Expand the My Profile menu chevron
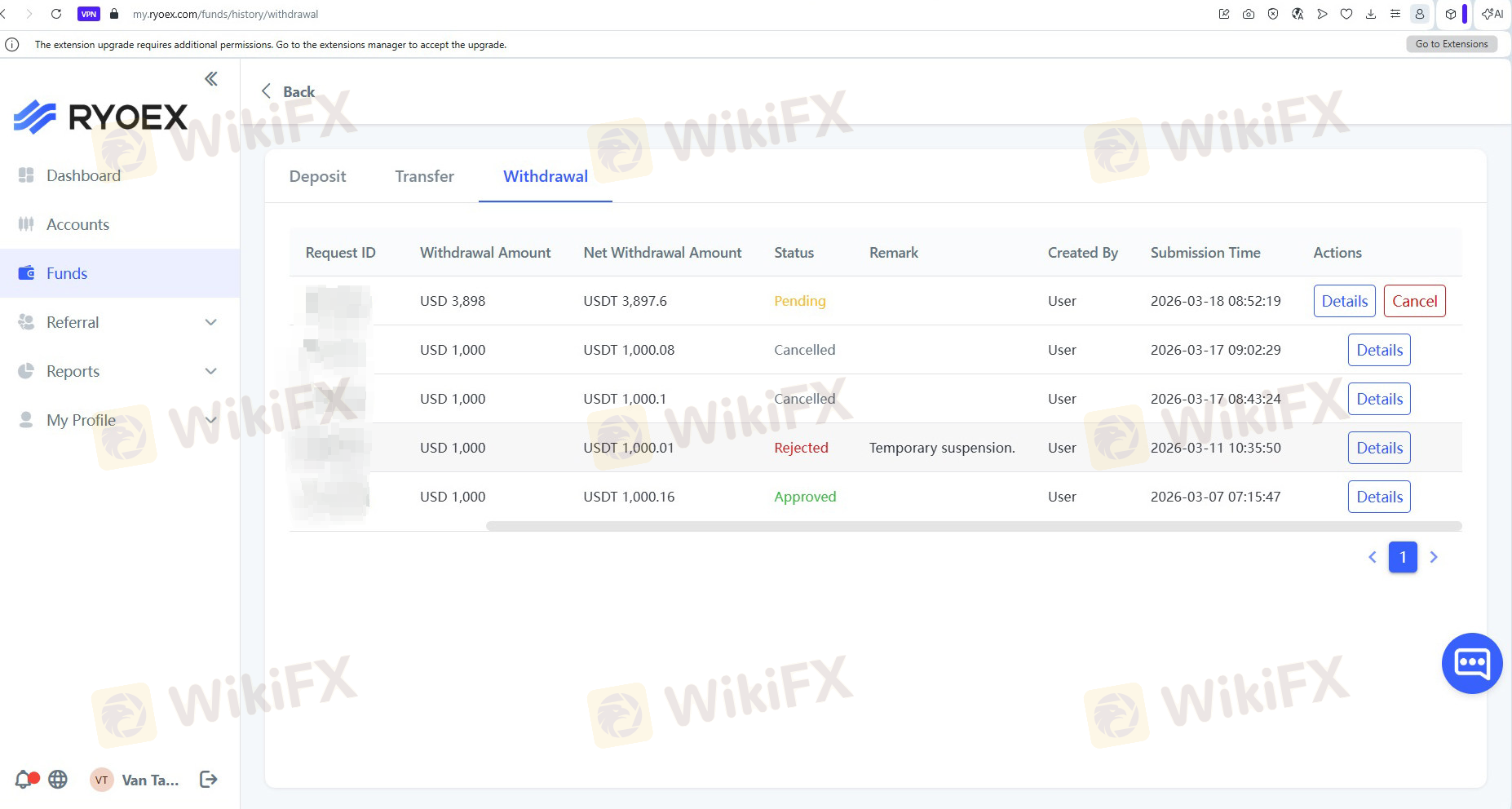Viewport: 1512px width, 809px height. click(x=210, y=420)
